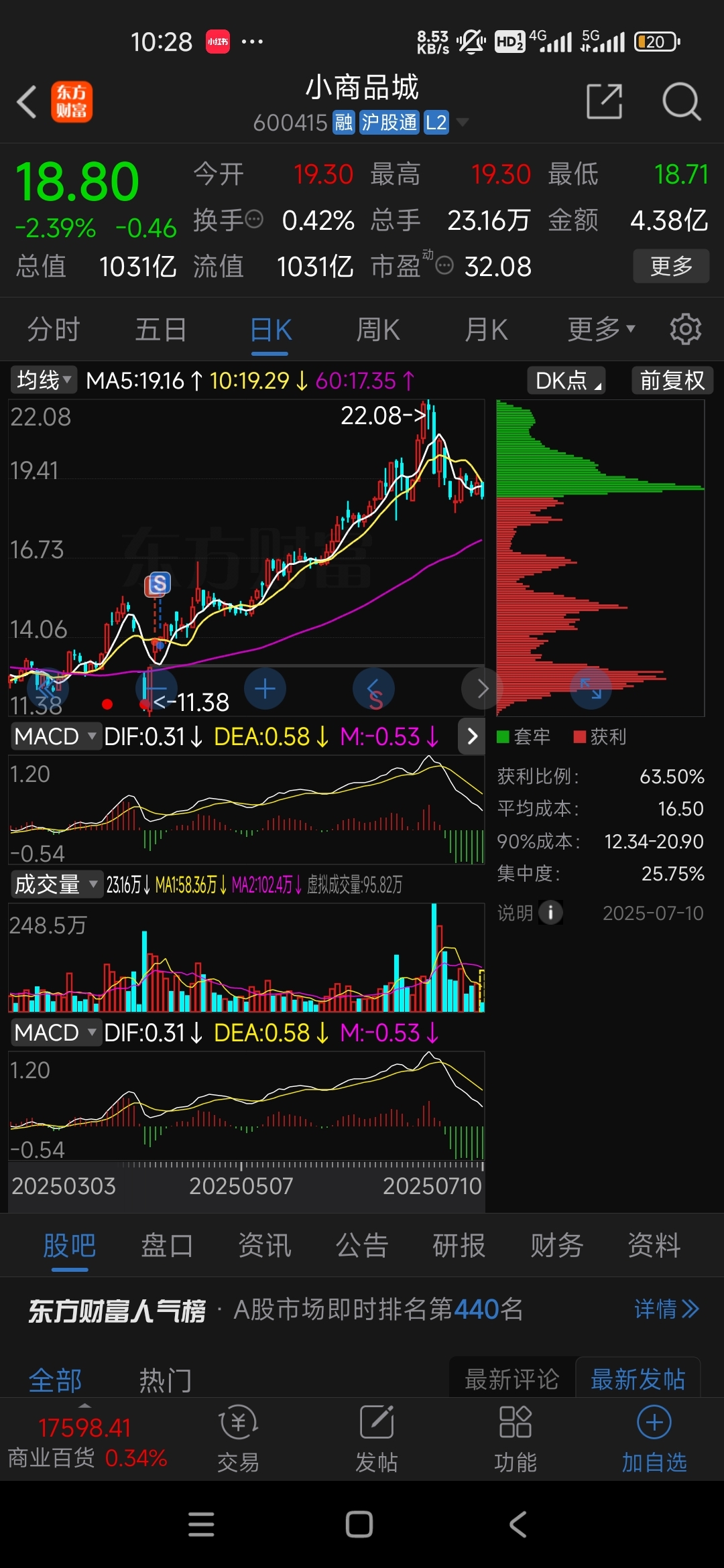Open the 资讯 section tab

point(265,1246)
